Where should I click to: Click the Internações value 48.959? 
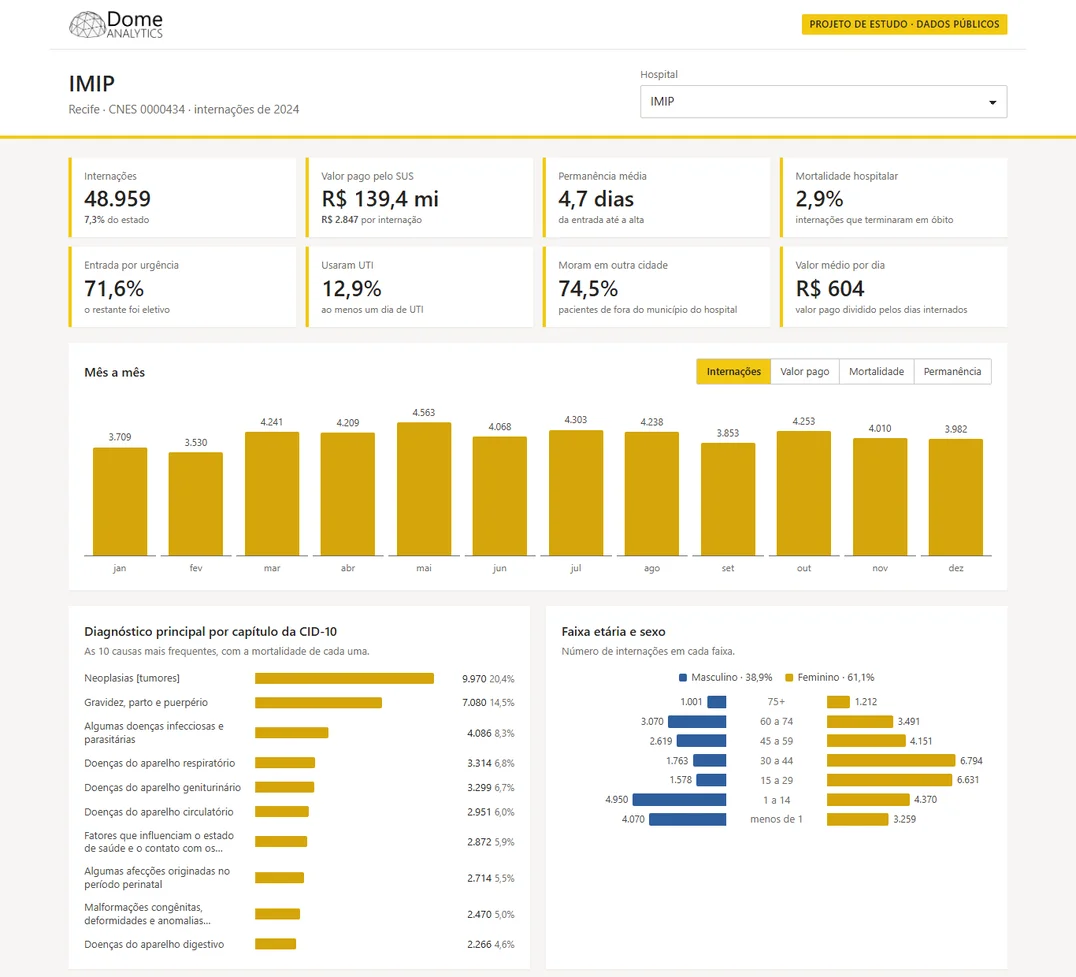[x=117, y=199]
